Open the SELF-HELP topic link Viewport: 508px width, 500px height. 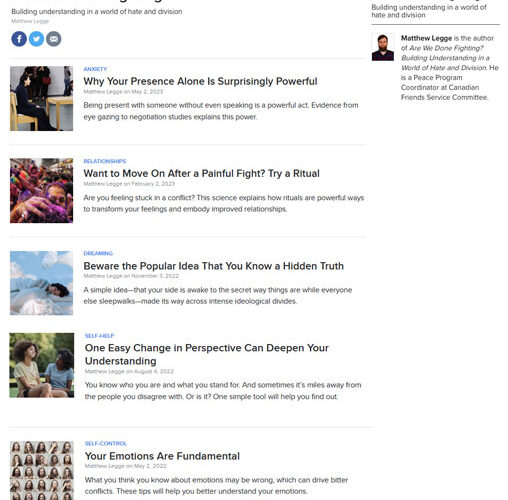(99, 336)
